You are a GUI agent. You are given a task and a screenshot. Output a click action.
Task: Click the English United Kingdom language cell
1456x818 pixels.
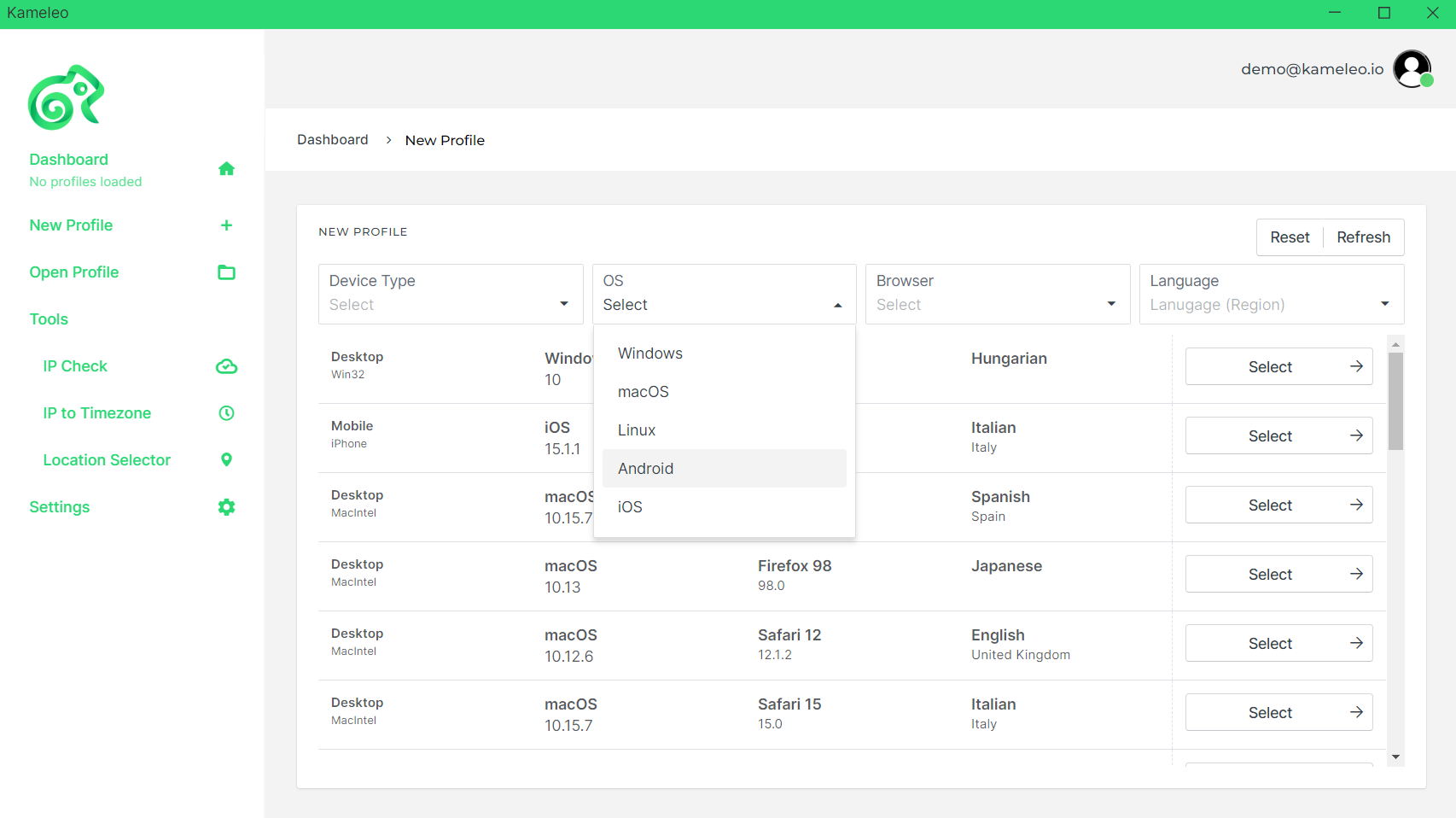point(1020,645)
